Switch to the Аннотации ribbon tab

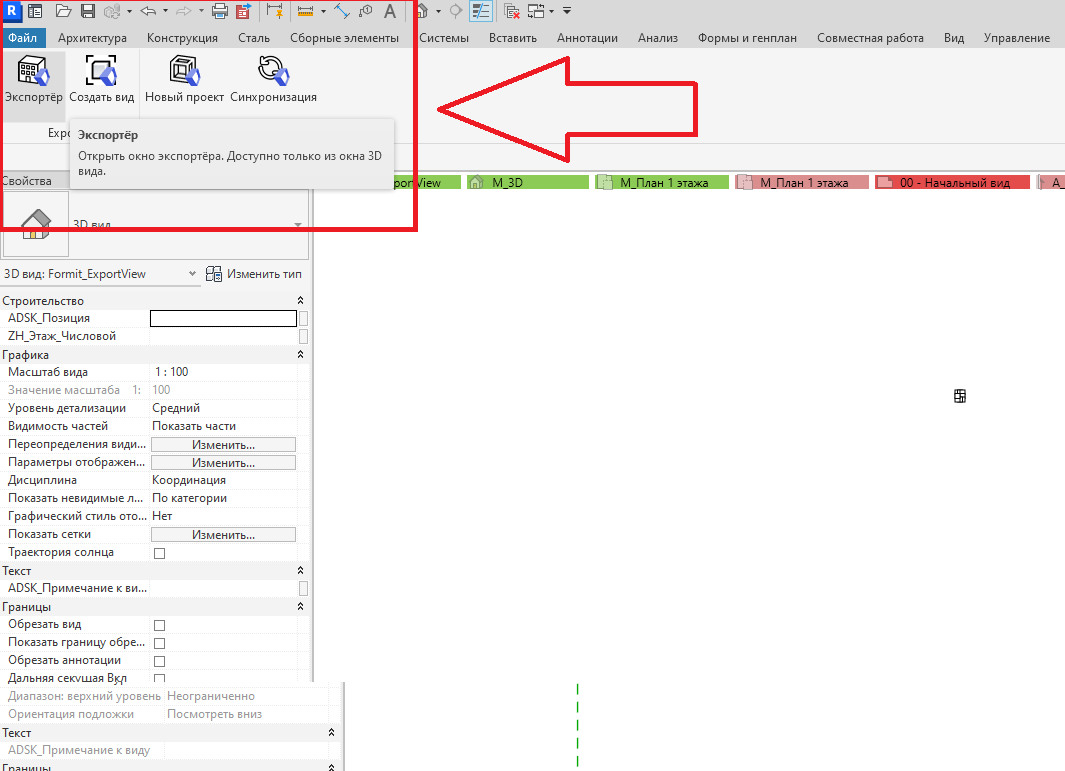[588, 38]
